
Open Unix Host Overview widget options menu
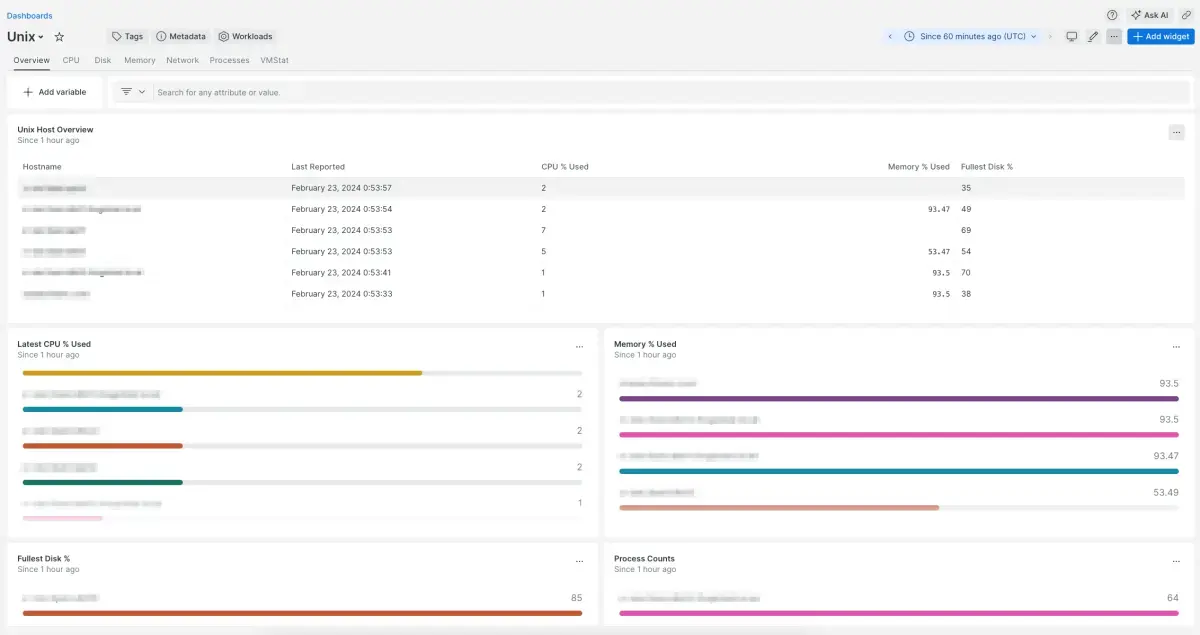1176,132
